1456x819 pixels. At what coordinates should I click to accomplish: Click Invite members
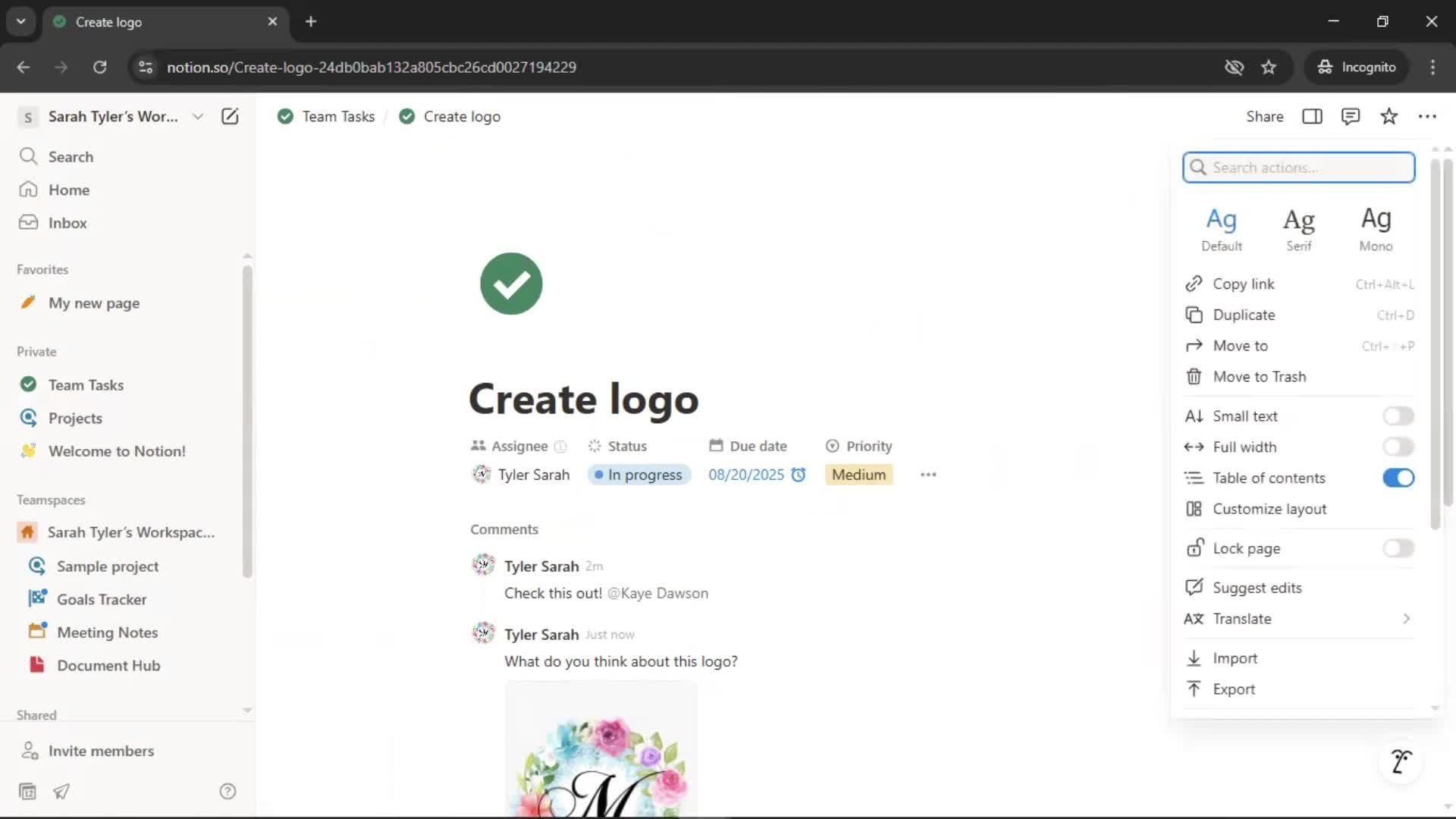point(86,751)
